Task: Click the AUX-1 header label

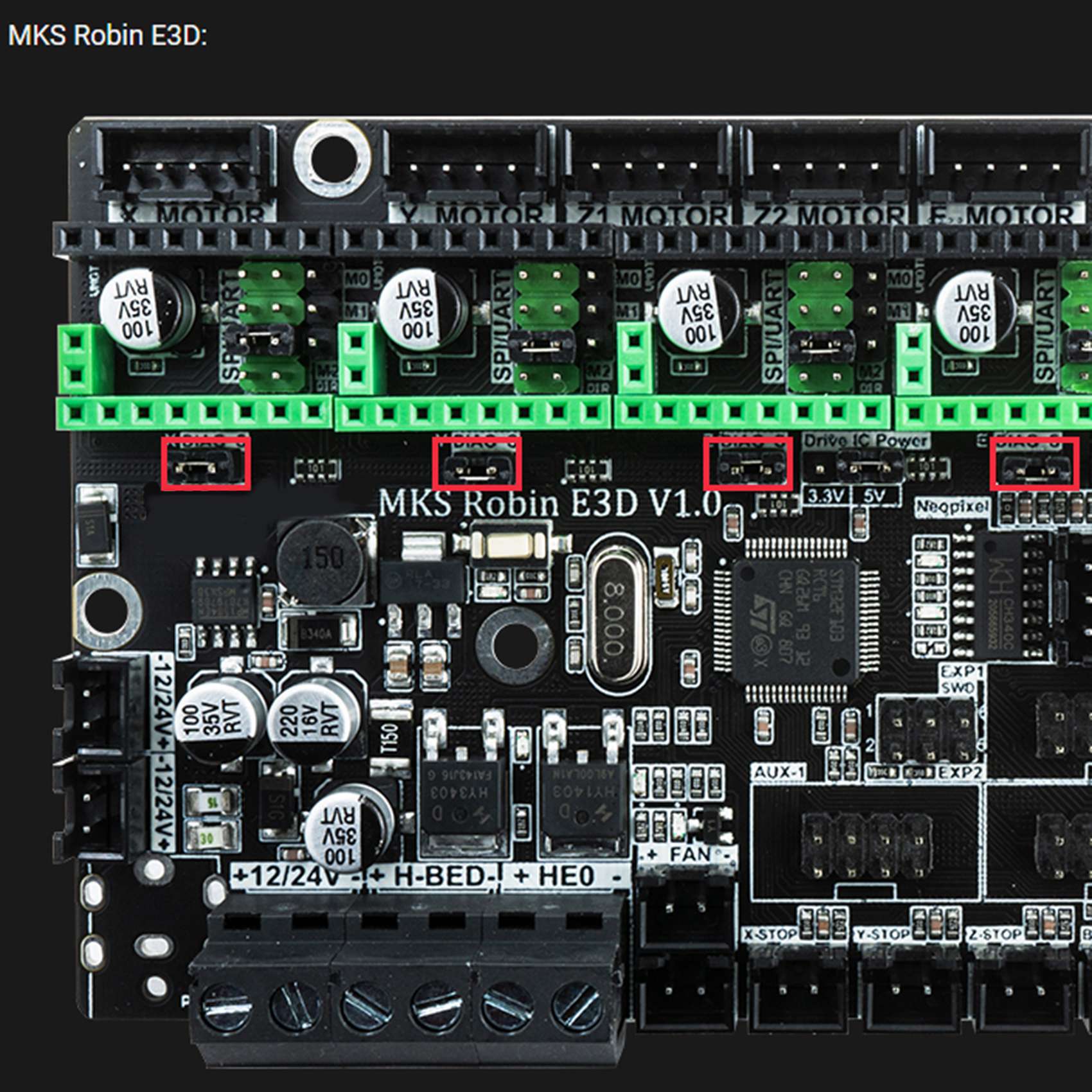Action: coord(779,771)
